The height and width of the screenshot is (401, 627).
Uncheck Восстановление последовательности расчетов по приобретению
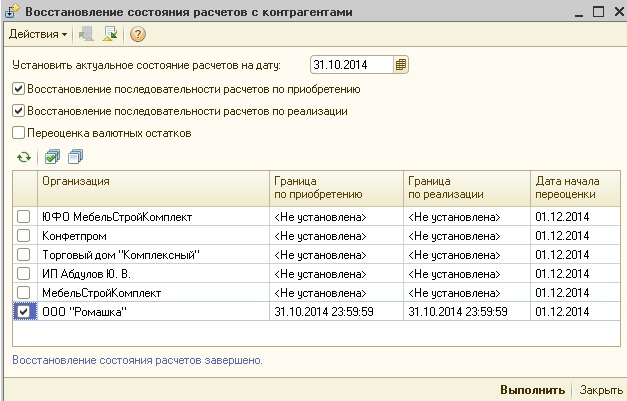18,89
